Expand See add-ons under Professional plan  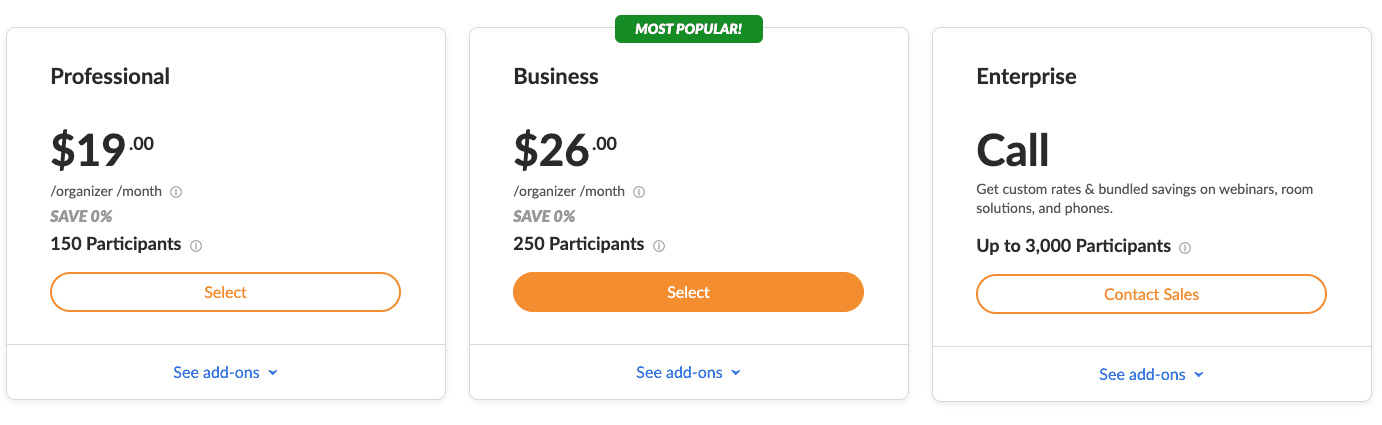[x=225, y=372]
